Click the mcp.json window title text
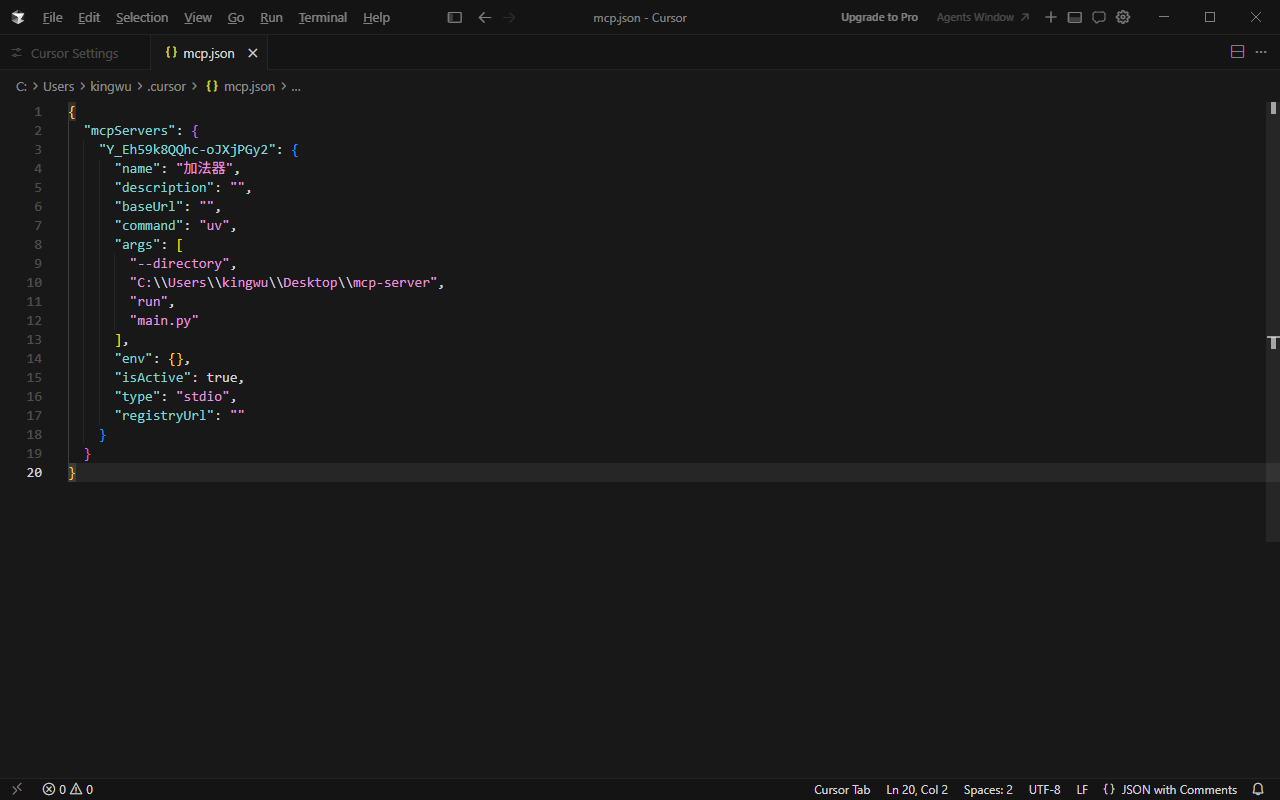 (x=639, y=17)
